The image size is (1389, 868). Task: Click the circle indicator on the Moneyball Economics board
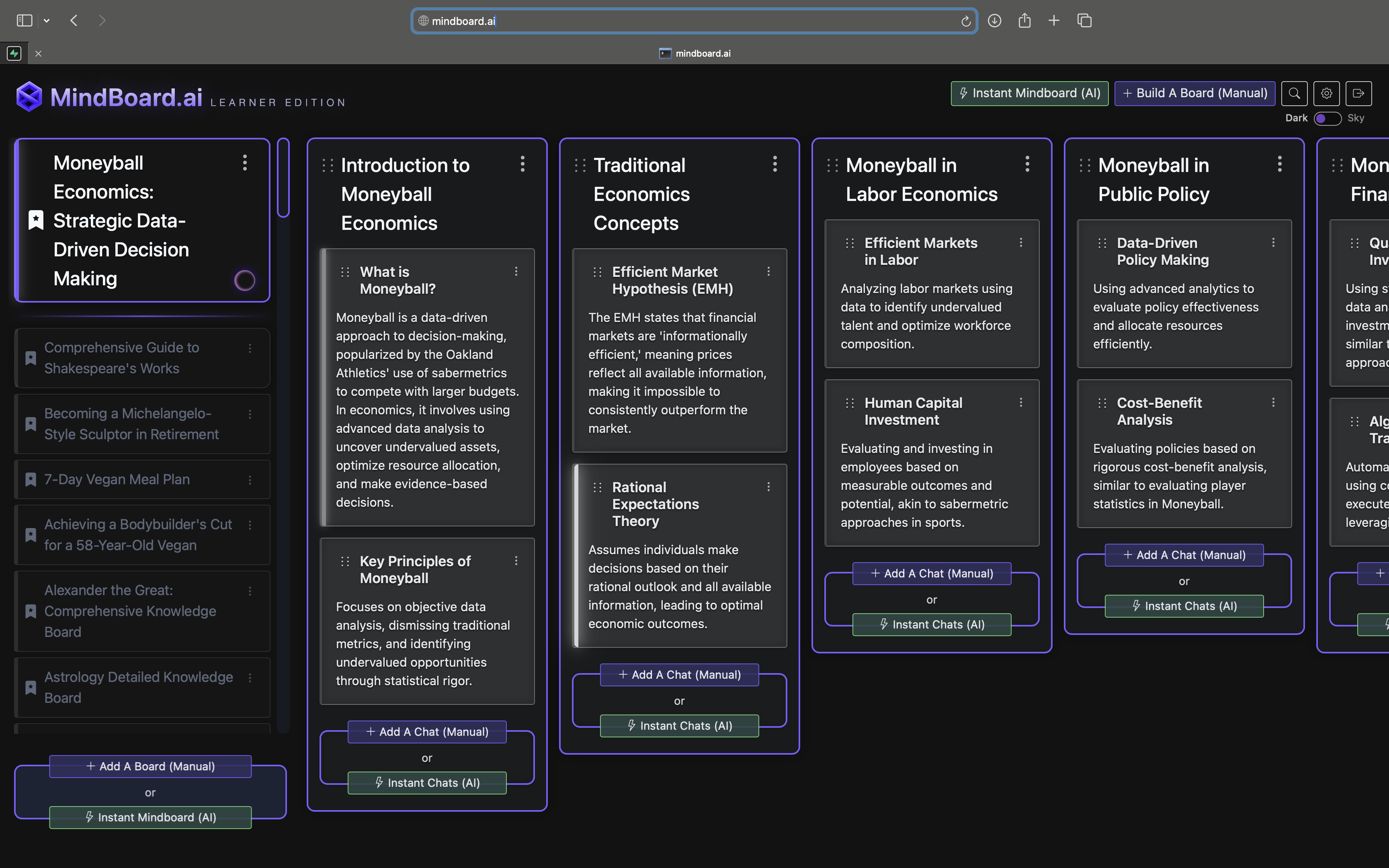[x=244, y=280]
